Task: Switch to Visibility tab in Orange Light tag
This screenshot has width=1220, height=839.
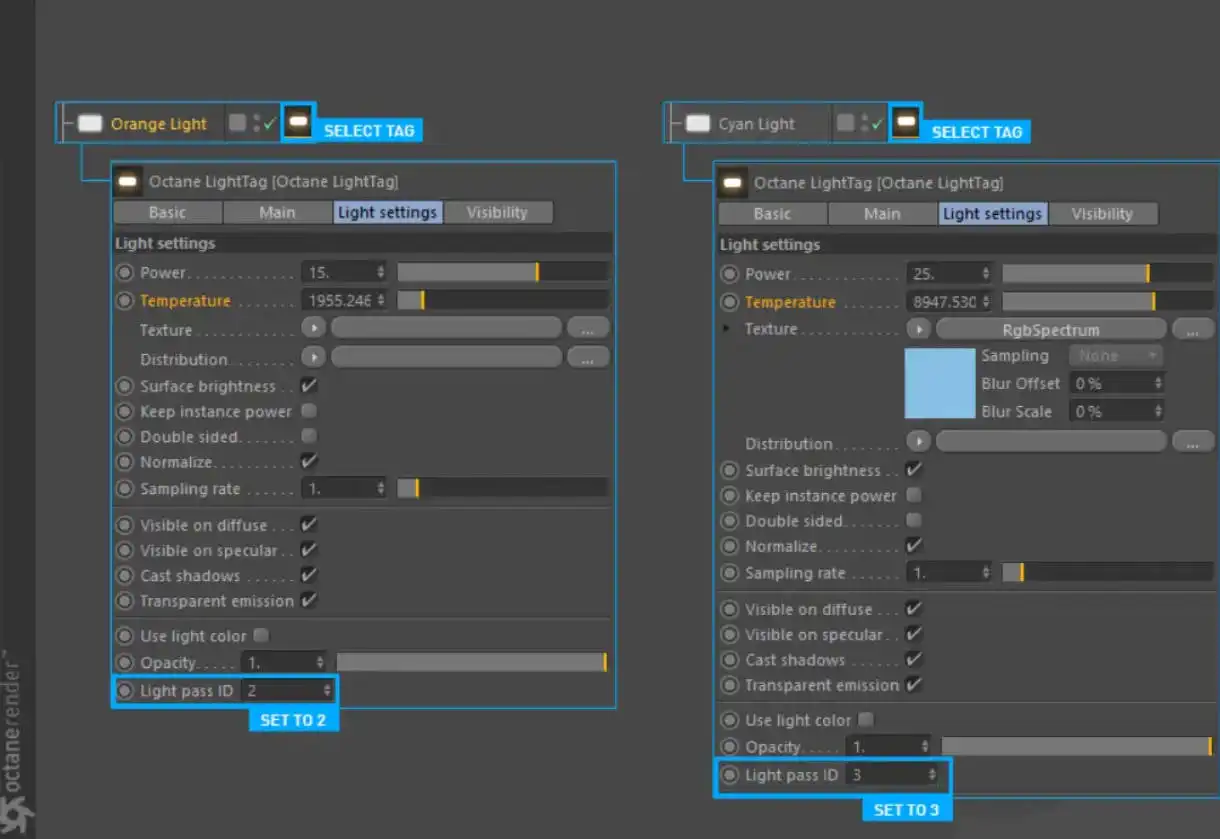Action: pos(497,212)
